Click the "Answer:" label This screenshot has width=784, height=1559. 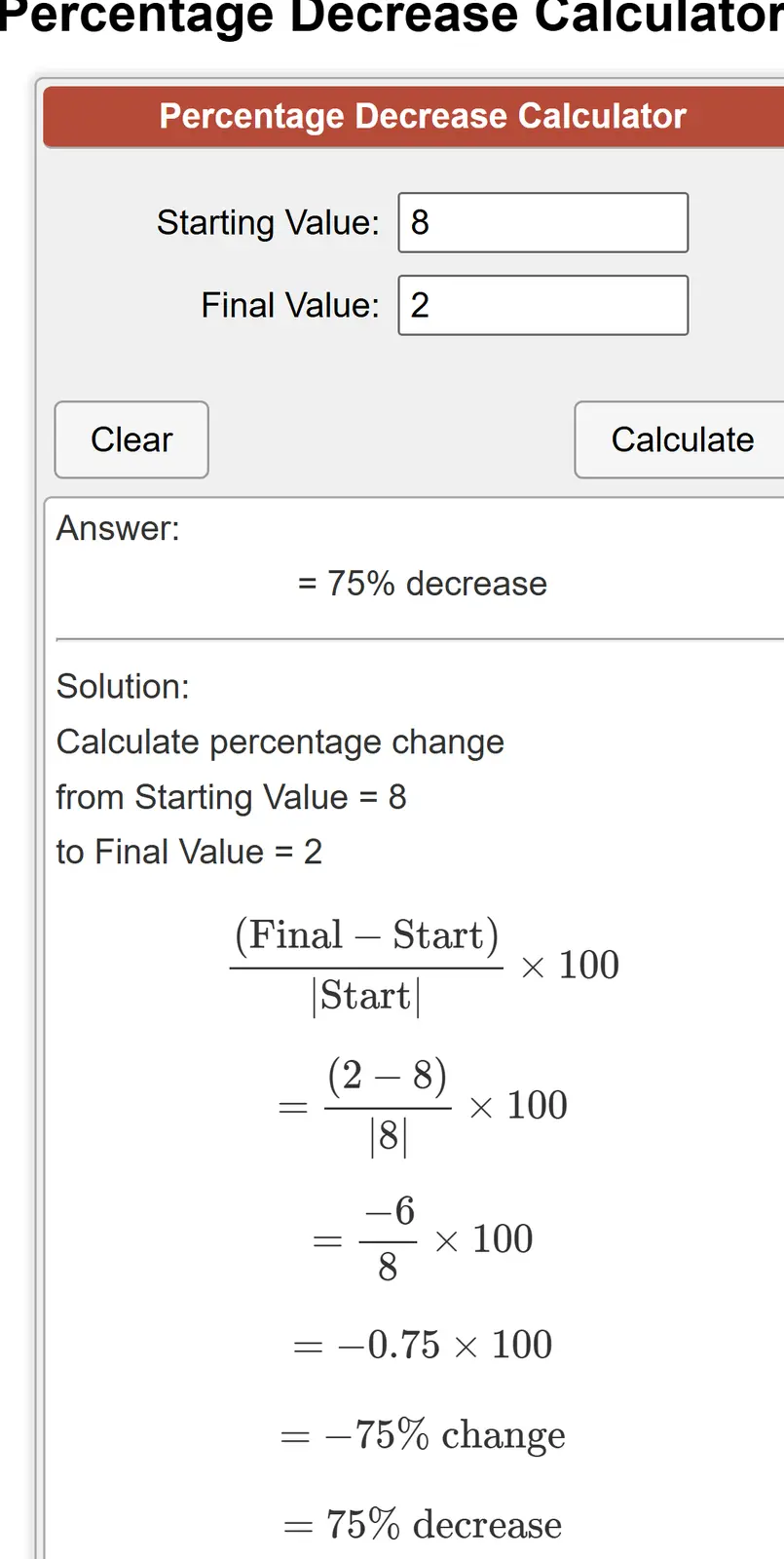click(118, 528)
